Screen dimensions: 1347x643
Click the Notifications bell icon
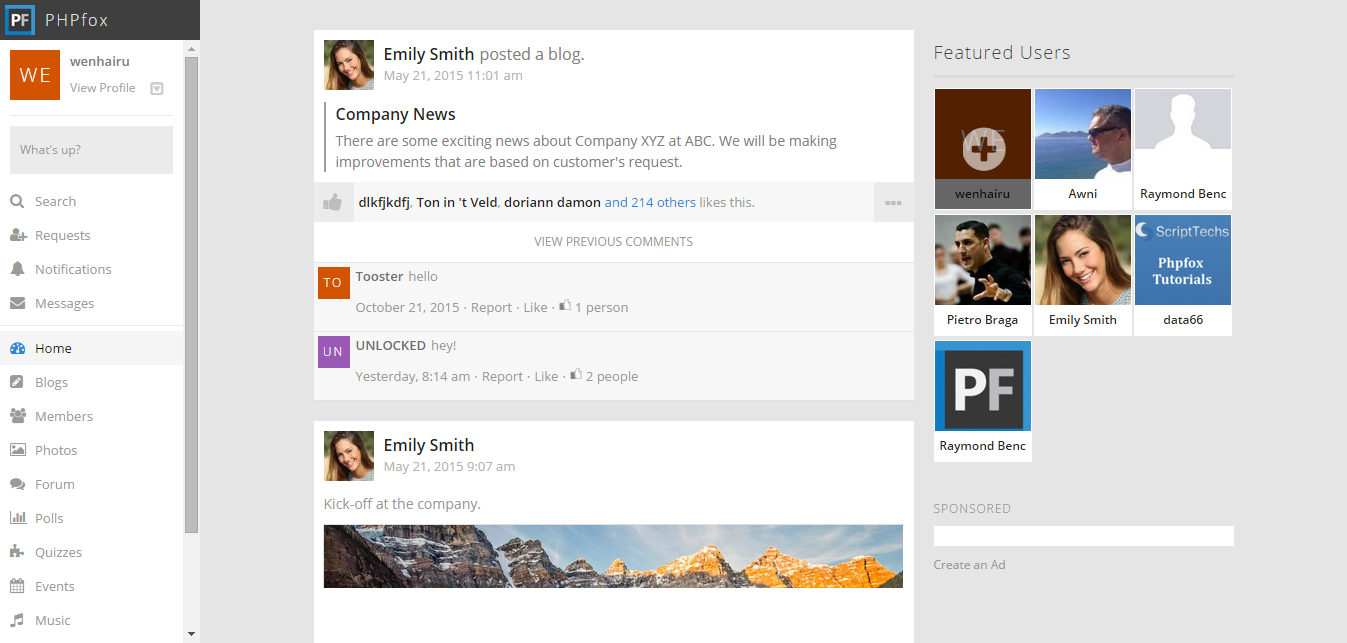click(17, 269)
